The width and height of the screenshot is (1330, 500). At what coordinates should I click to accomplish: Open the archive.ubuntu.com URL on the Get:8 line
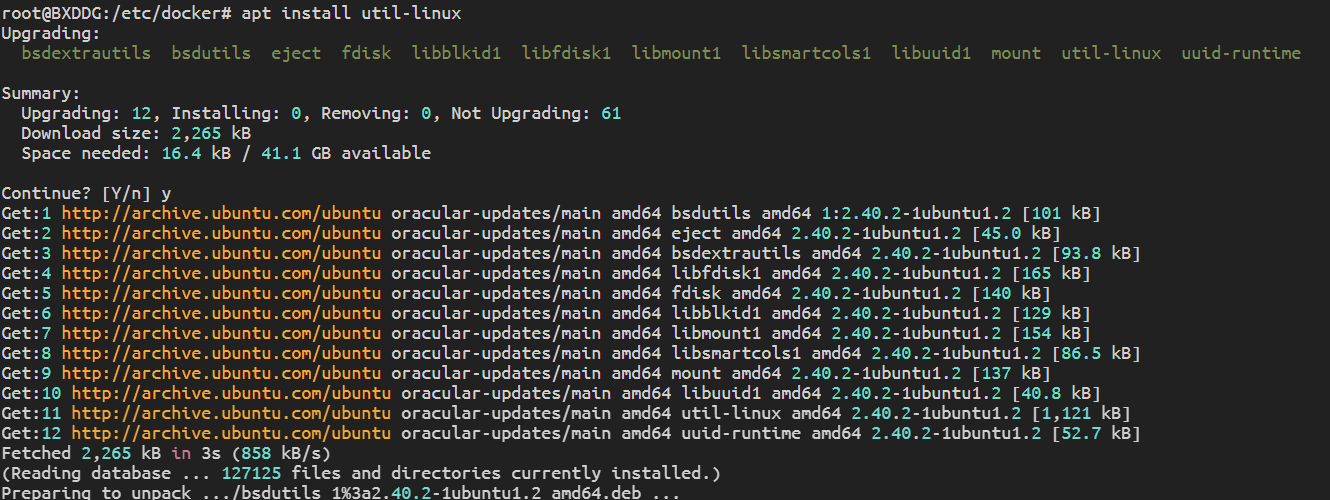tap(221, 353)
